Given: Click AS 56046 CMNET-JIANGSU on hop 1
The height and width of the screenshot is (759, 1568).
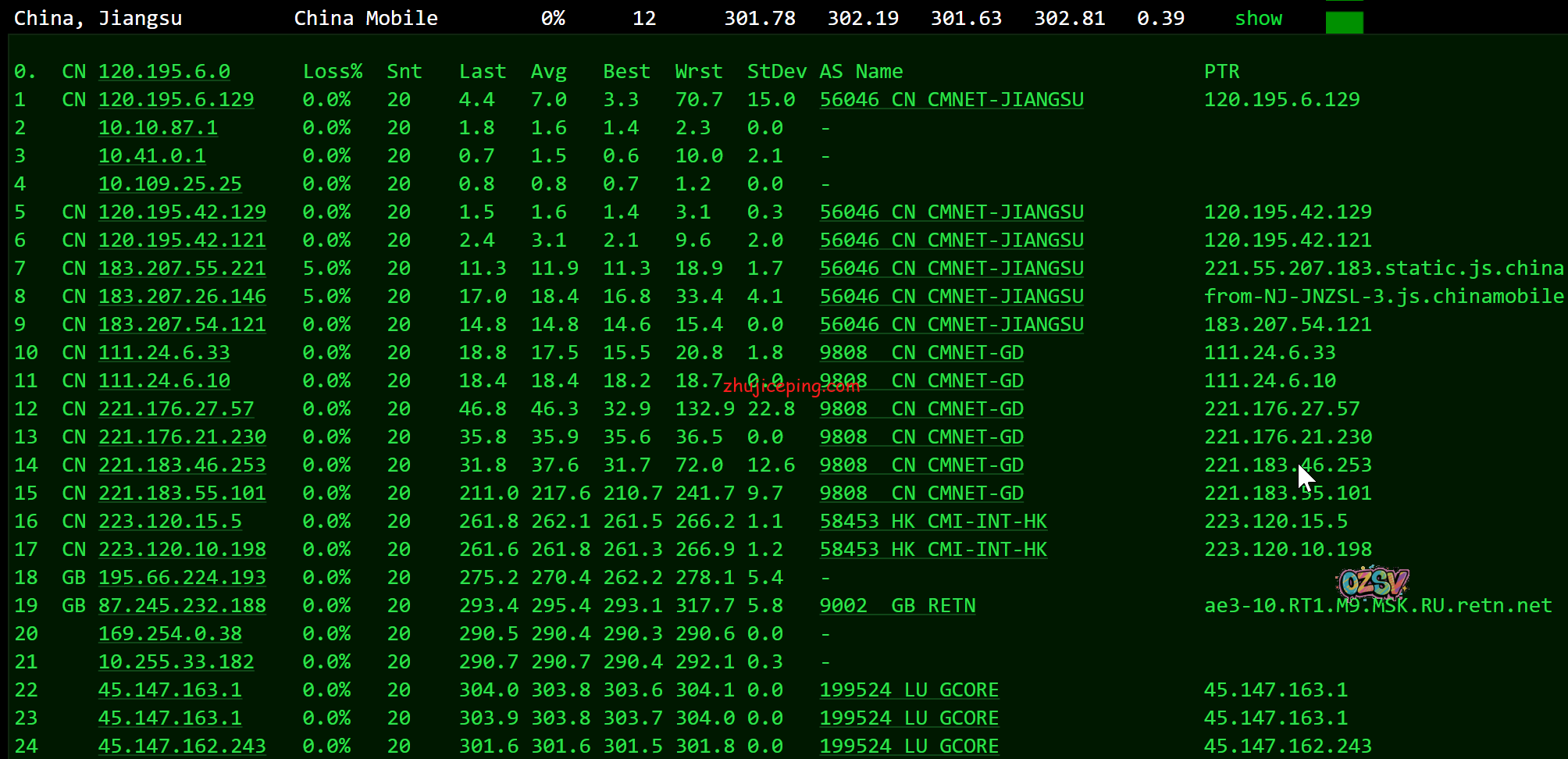Looking at the screenshot, I should 951,100.
